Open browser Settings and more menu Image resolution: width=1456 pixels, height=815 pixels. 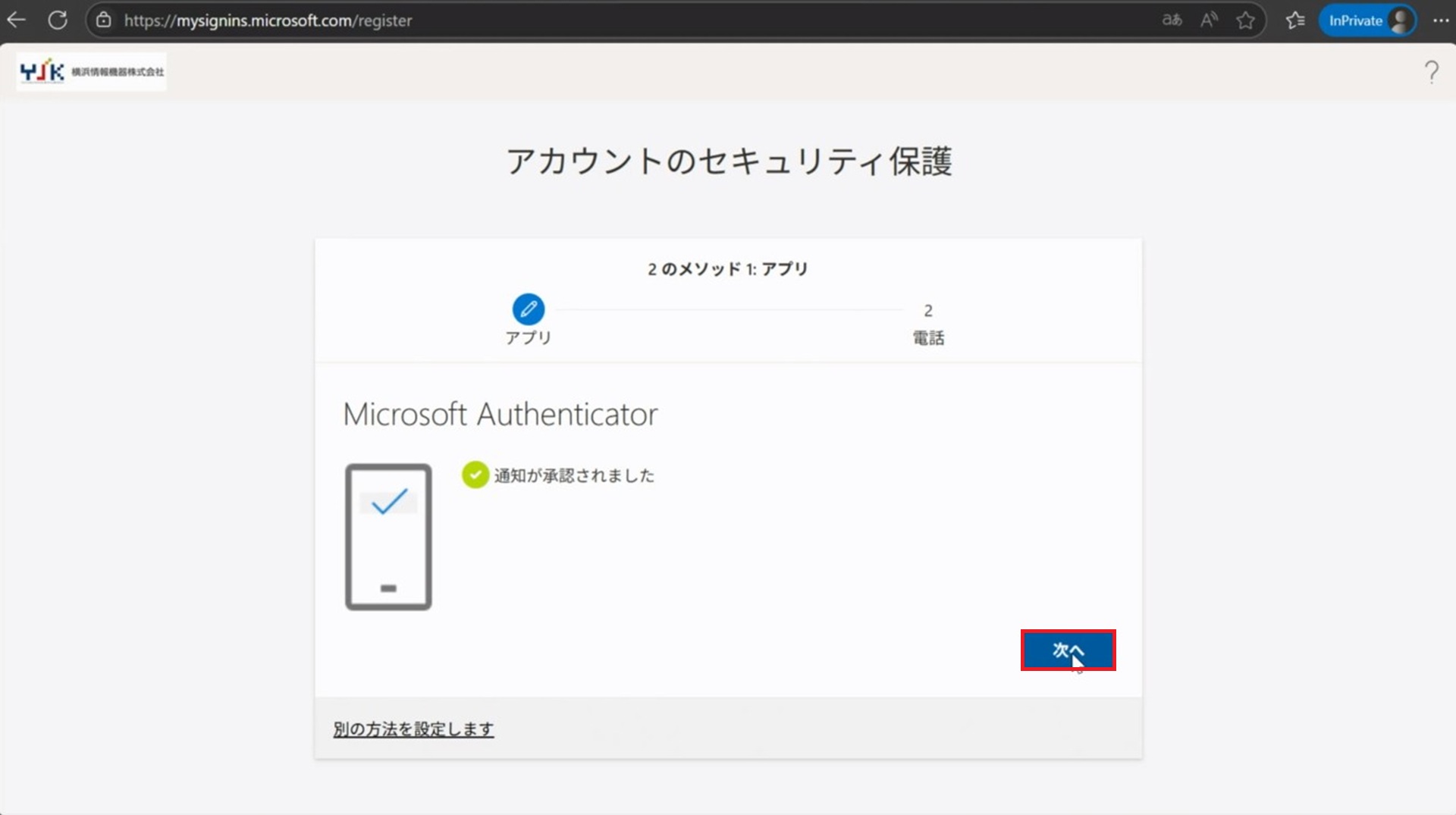click(1441, 20)
